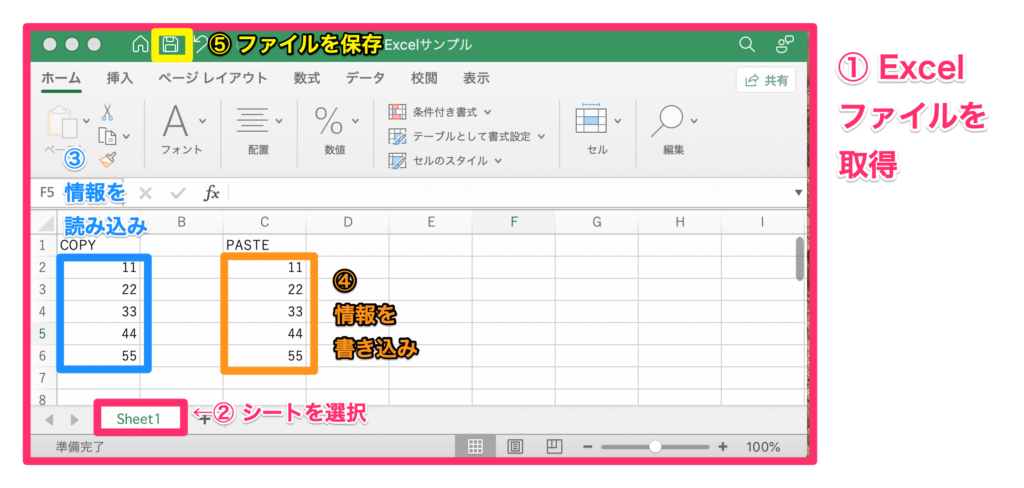The width and height of the screenshot is (1024, 488).
Task: Open the 表示 tab
Action: pos(476,78)
